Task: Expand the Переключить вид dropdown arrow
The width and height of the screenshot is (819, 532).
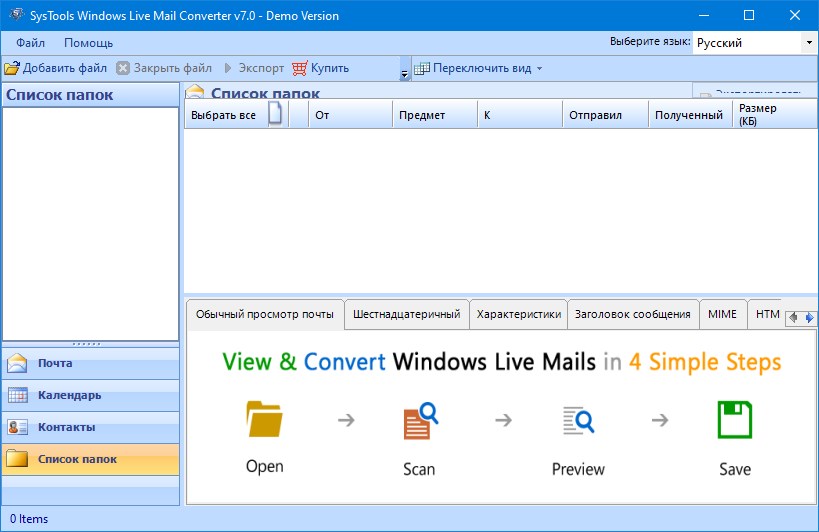Action: click(540, 68)
